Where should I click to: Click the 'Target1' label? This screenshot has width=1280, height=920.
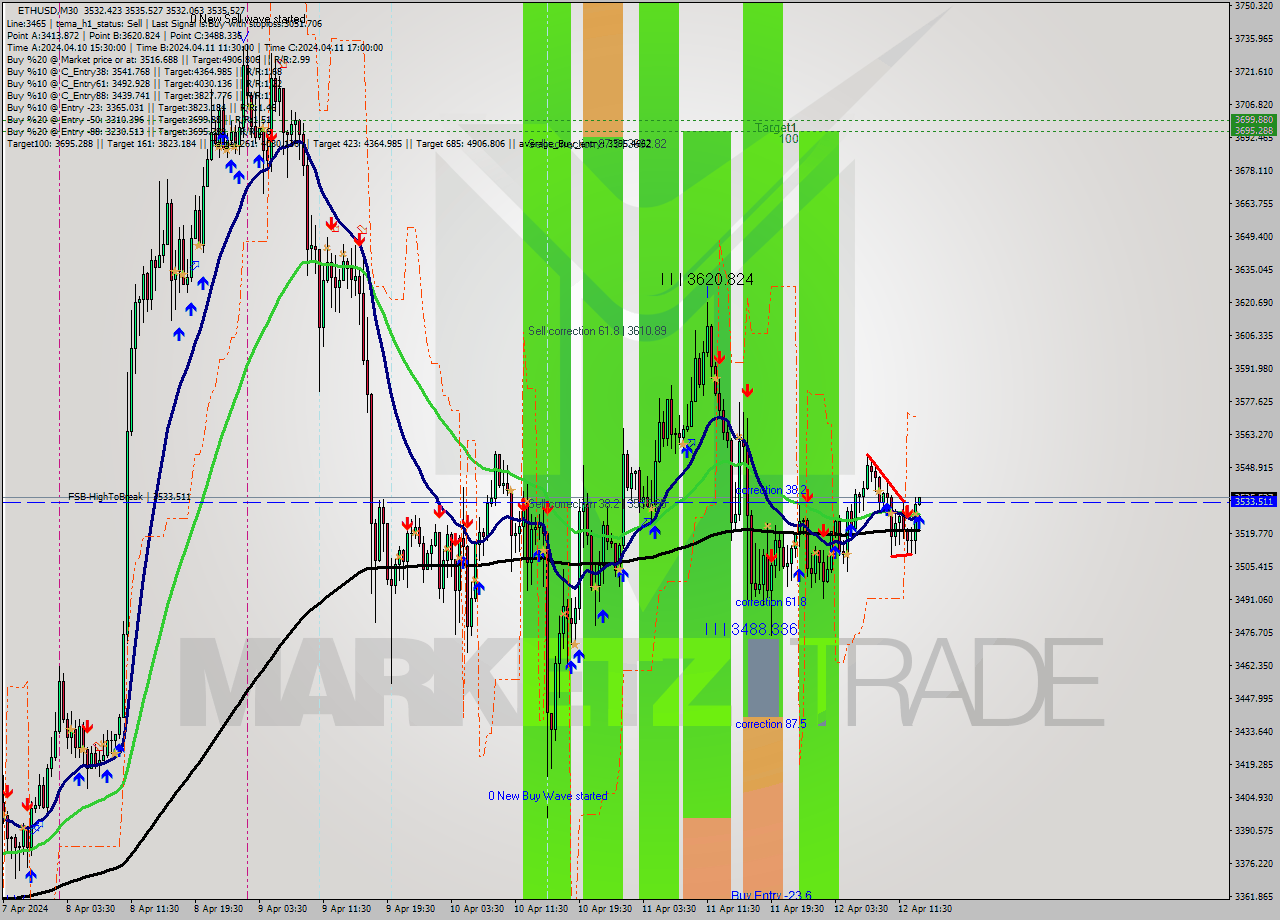click(x=776, y=128)
